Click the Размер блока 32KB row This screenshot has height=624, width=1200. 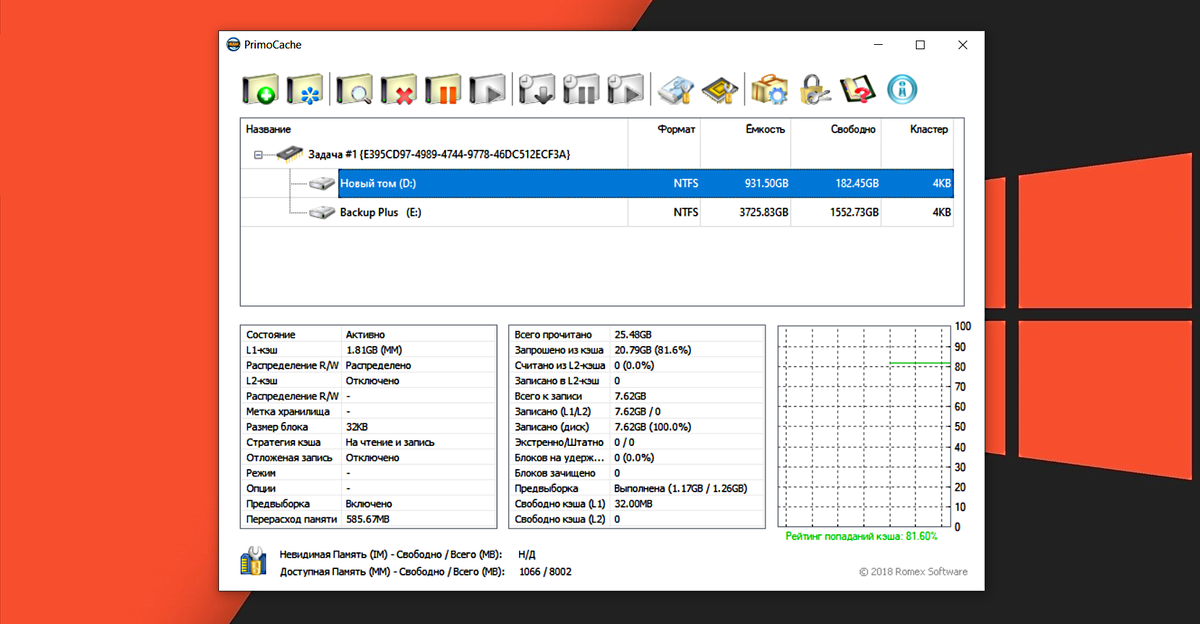coord(369,426)
